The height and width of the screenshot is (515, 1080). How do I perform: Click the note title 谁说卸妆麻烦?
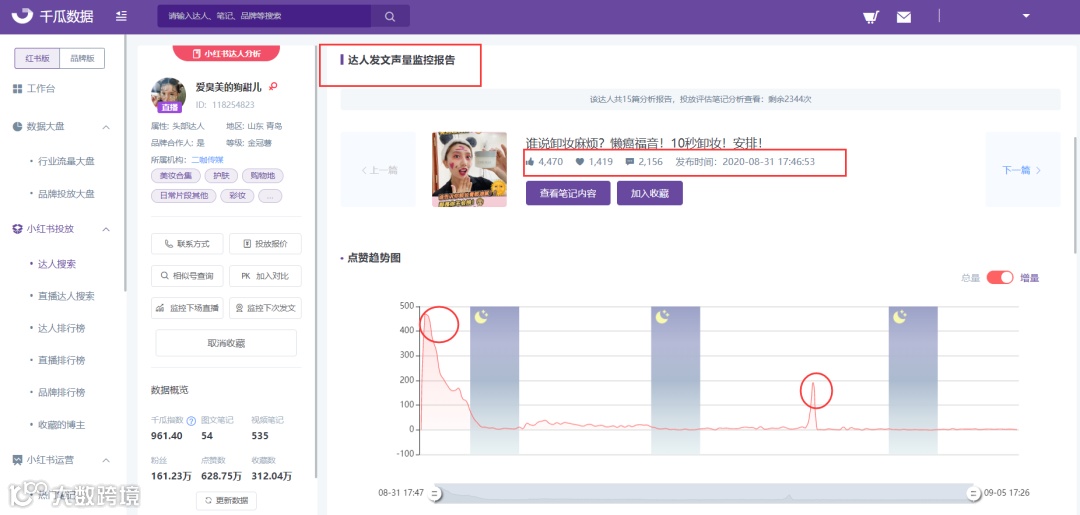(644, 143)
